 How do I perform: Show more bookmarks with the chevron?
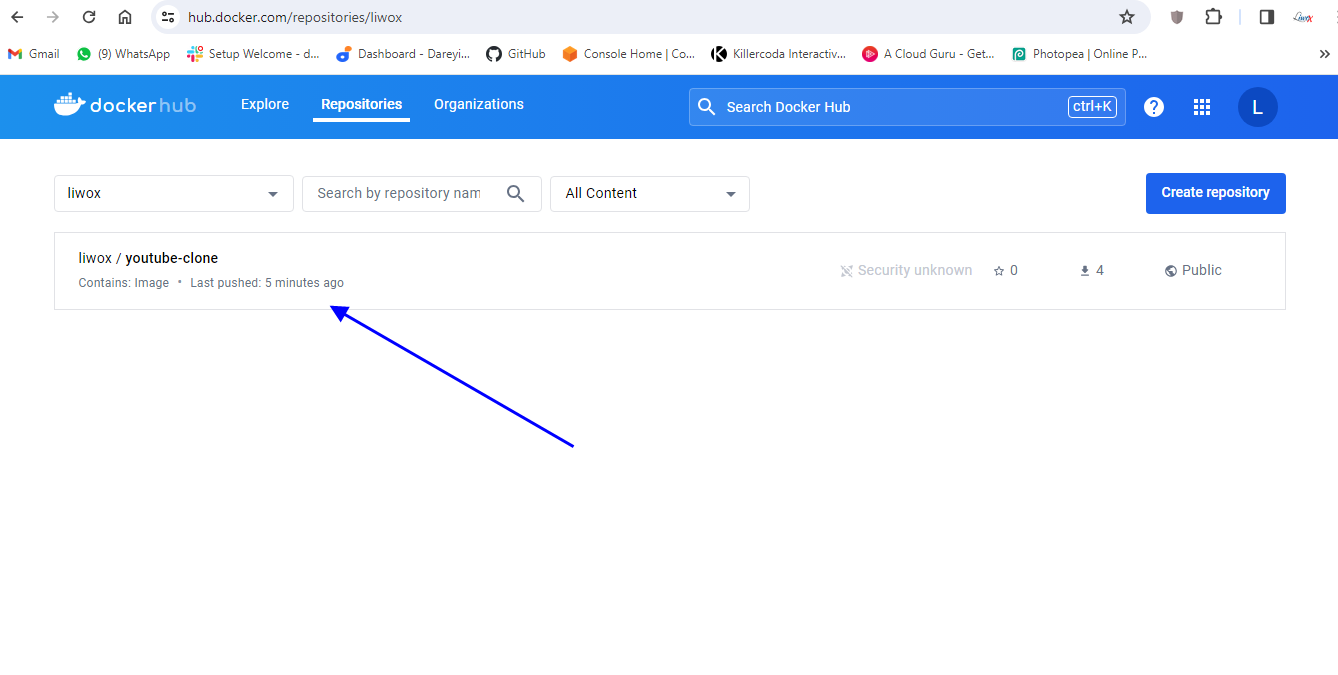(x=1325, y=54)
